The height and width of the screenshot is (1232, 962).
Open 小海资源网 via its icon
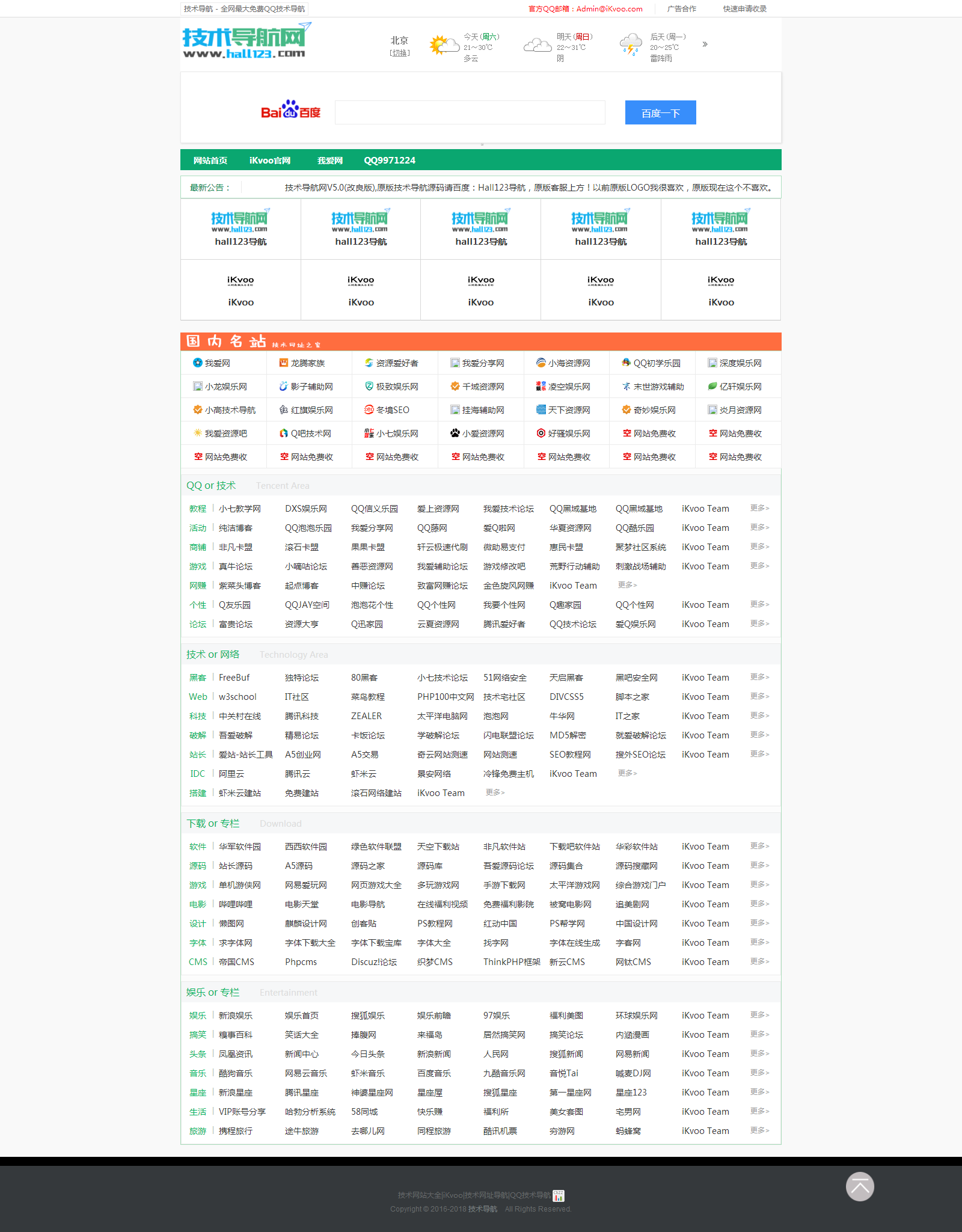pyautogui.click(x=541, y=363)
